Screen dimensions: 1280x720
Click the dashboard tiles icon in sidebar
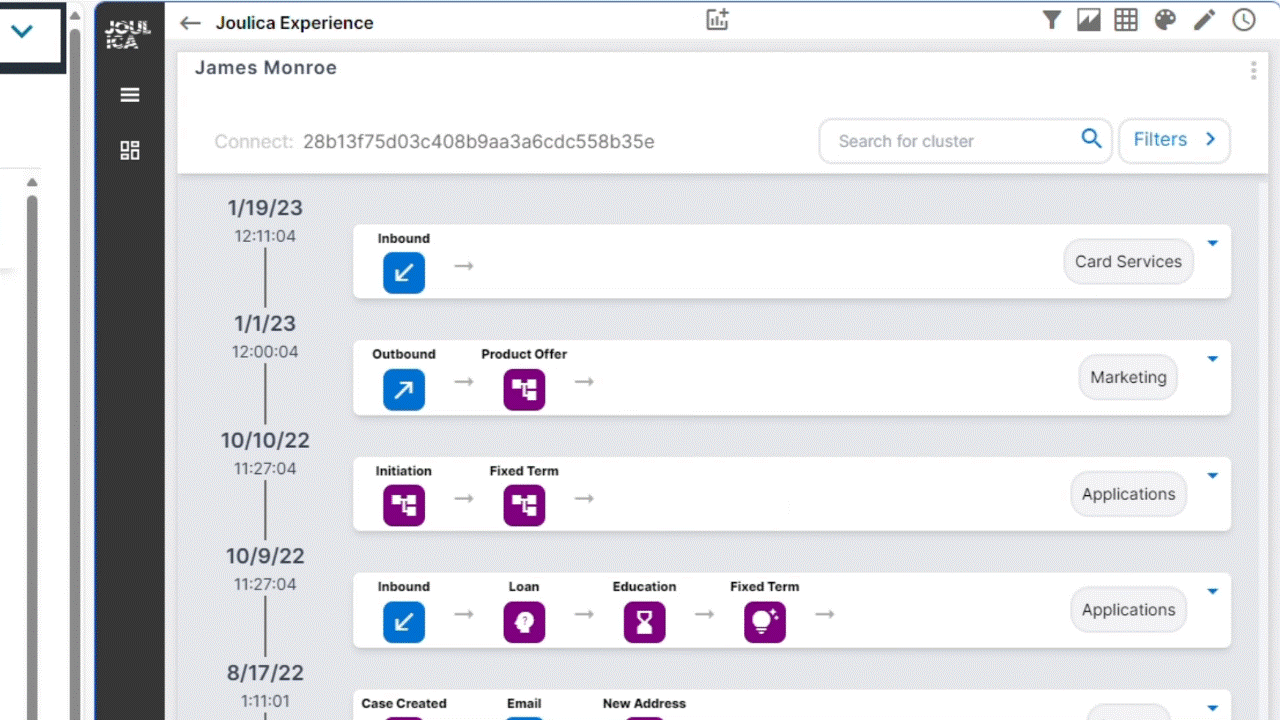click(x=129, y=150)
